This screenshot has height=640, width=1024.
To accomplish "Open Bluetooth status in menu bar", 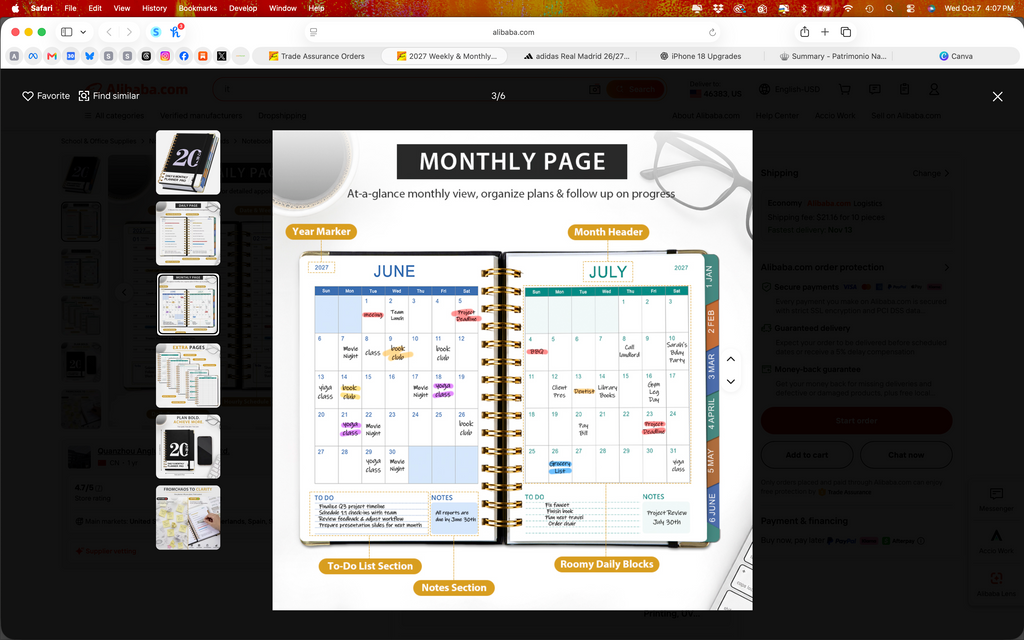I will 804,8.
